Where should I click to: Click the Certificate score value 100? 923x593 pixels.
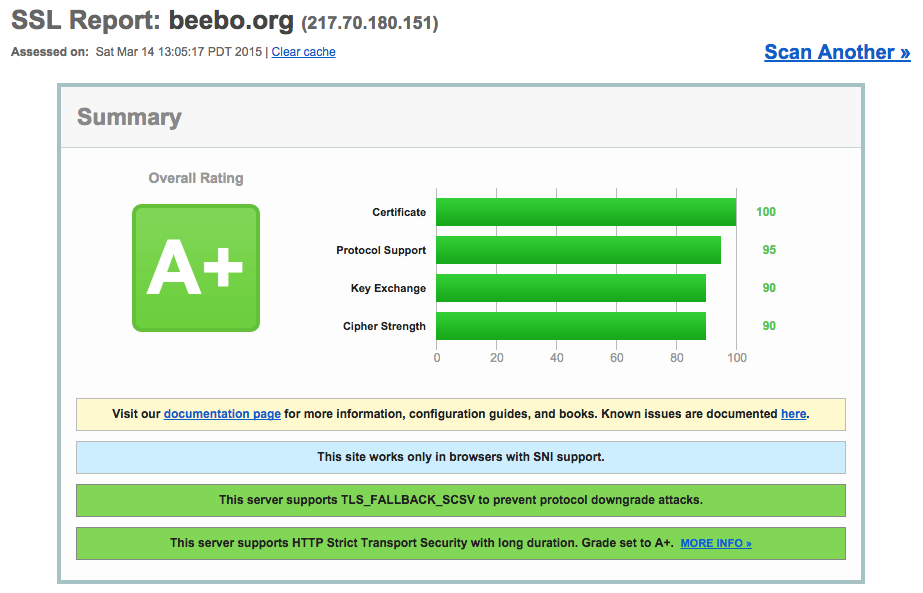tap(766, 212)
